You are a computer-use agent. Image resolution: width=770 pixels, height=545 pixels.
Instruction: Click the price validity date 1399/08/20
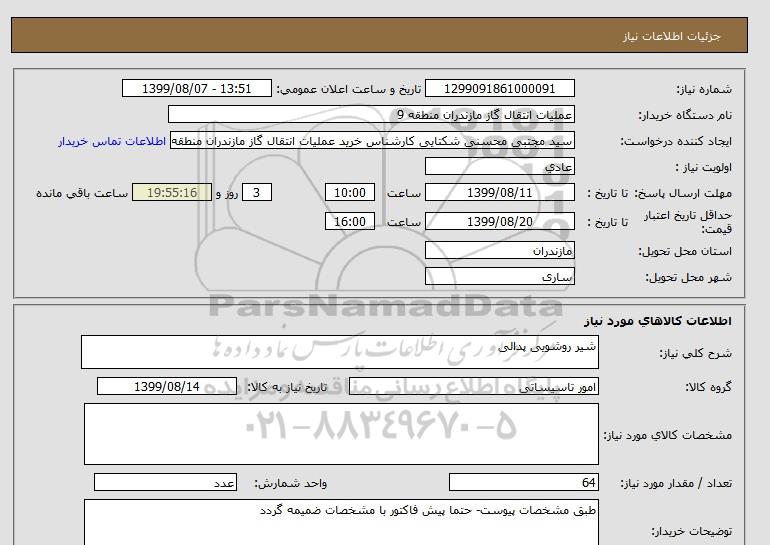coord(499,221)
